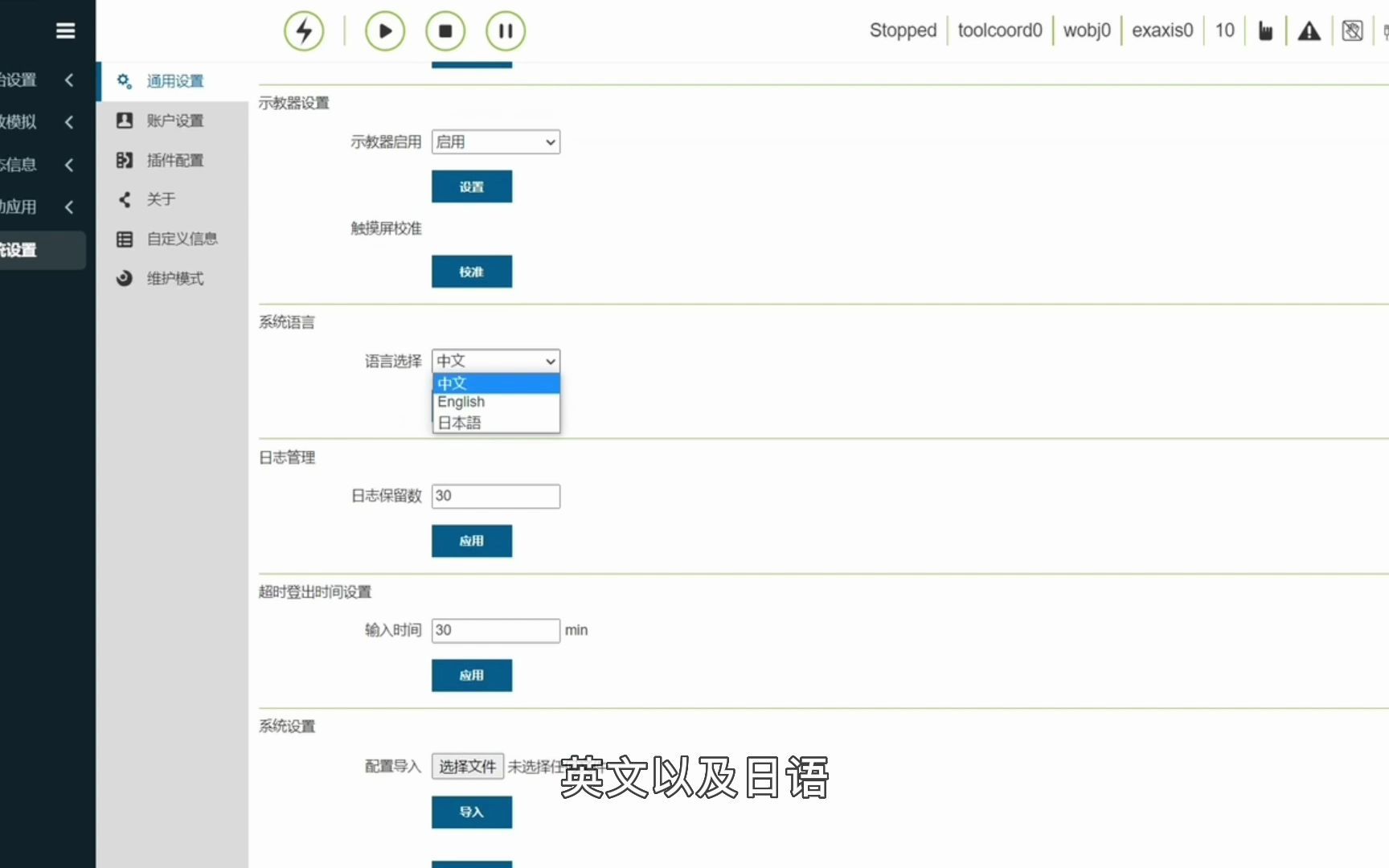Expand the 模拟 sidebar chevron
This screenshot has width=1389, height=868.
coord(69,122)
